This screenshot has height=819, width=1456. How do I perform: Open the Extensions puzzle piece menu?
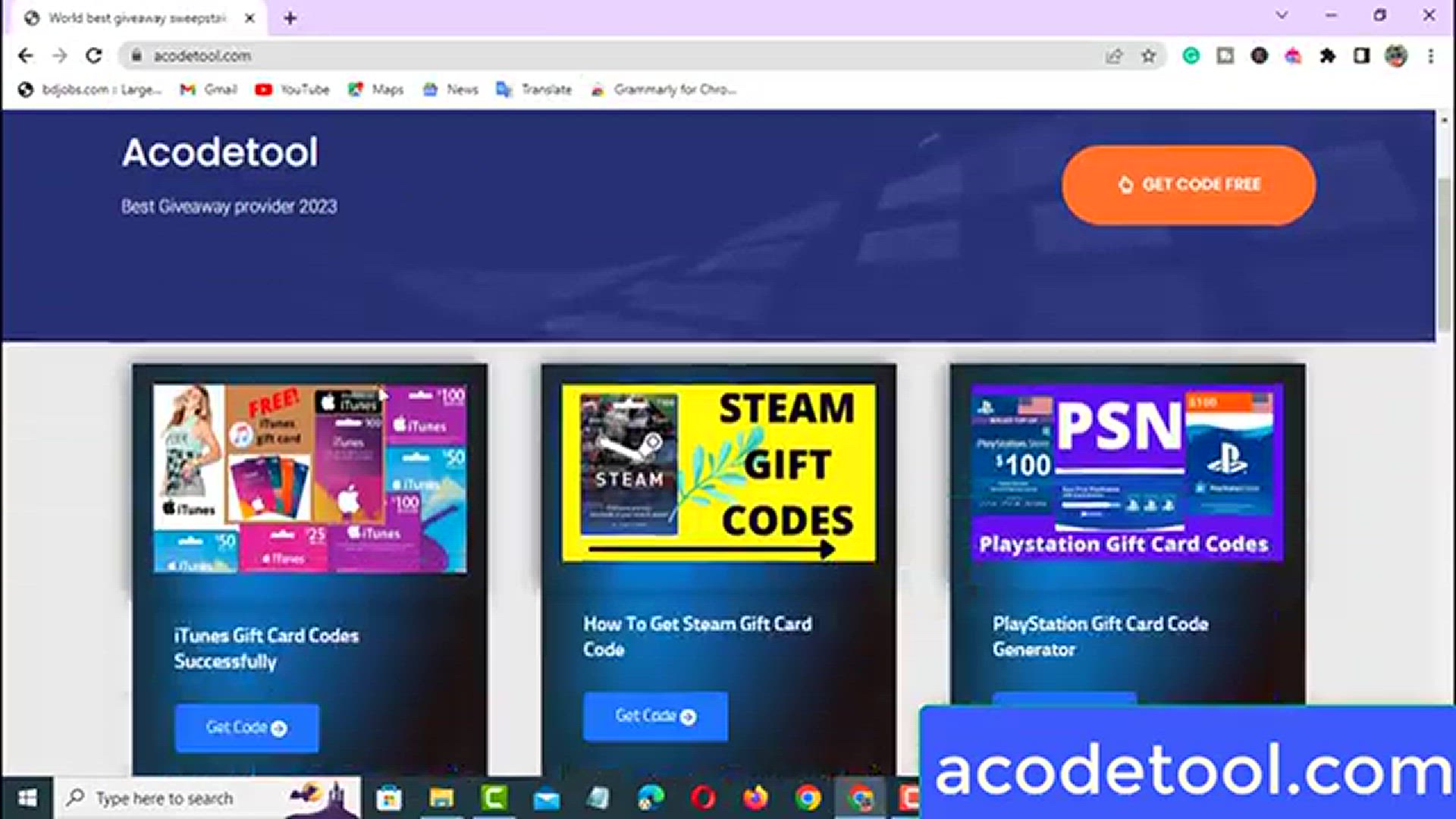click(1328, 55)
